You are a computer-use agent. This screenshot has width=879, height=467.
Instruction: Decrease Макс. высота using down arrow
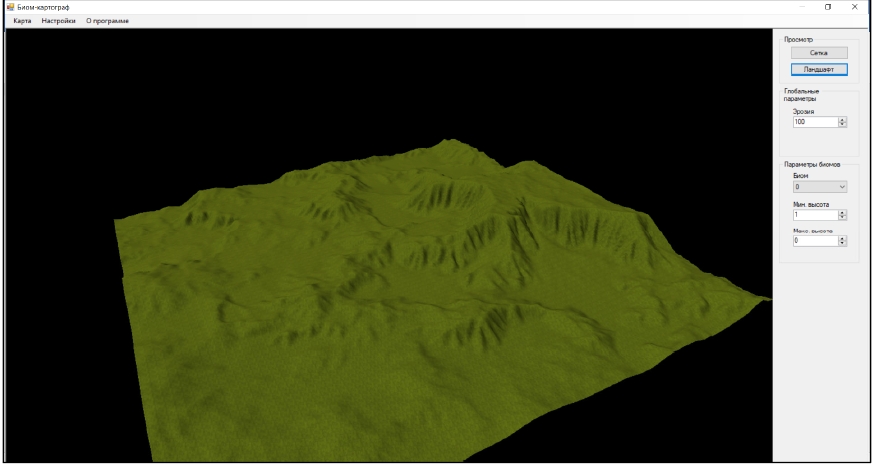(842, 243)
